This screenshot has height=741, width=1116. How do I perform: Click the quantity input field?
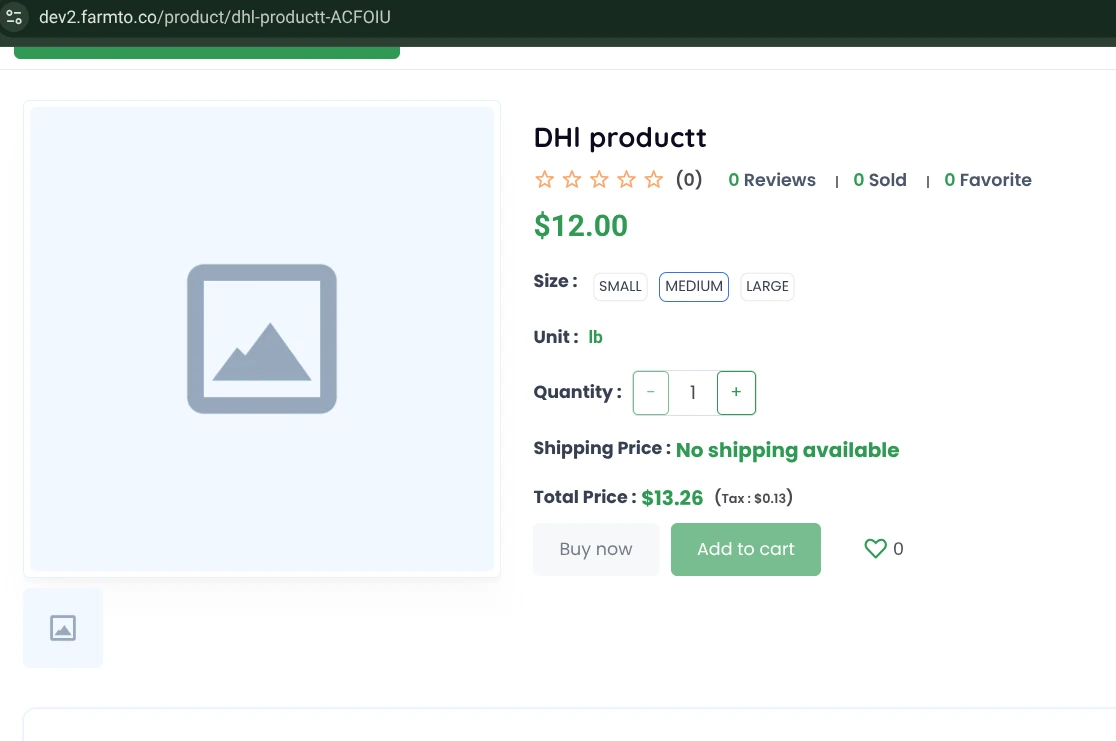coord(693,393)
